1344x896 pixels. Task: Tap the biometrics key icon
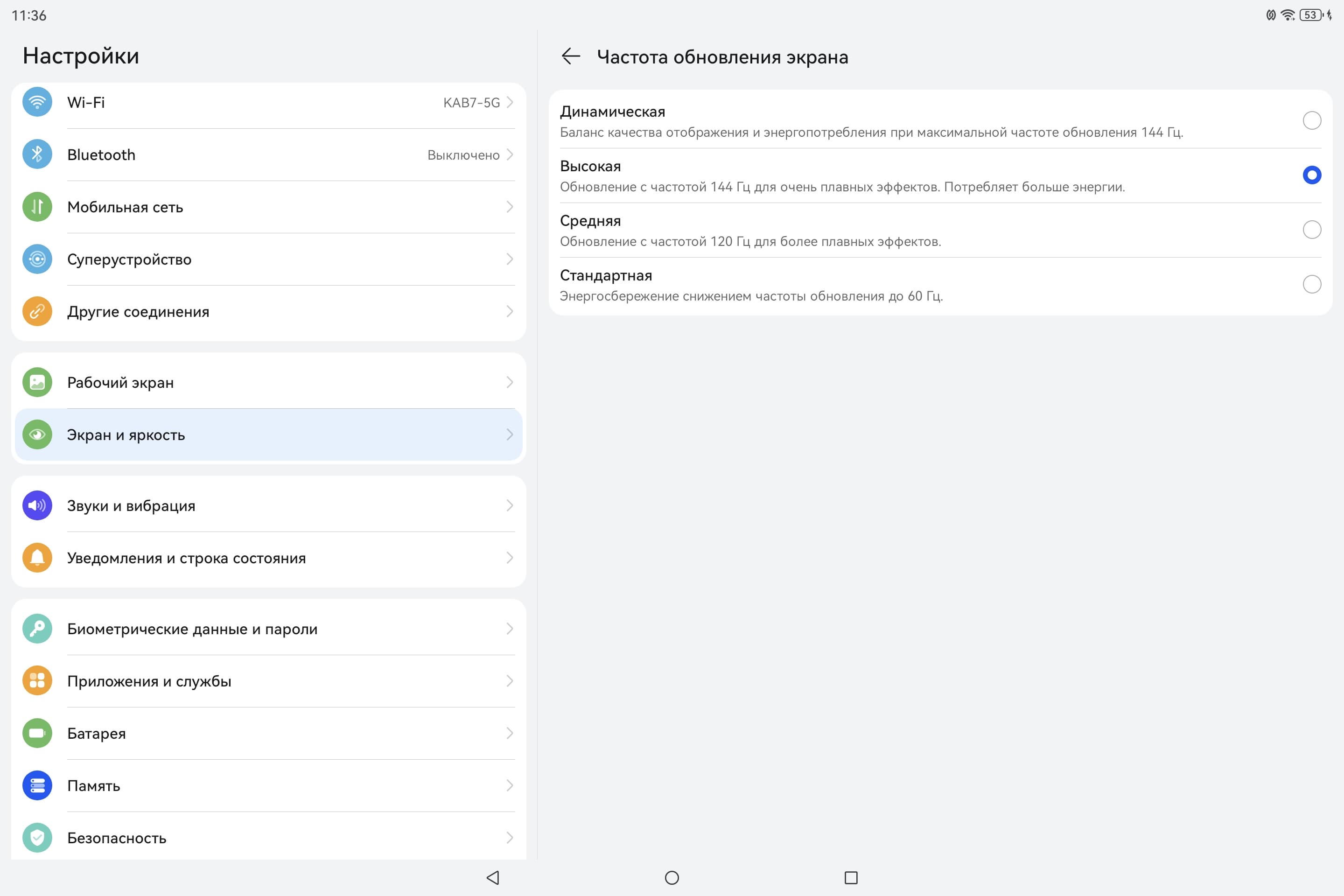coord(37,629)
